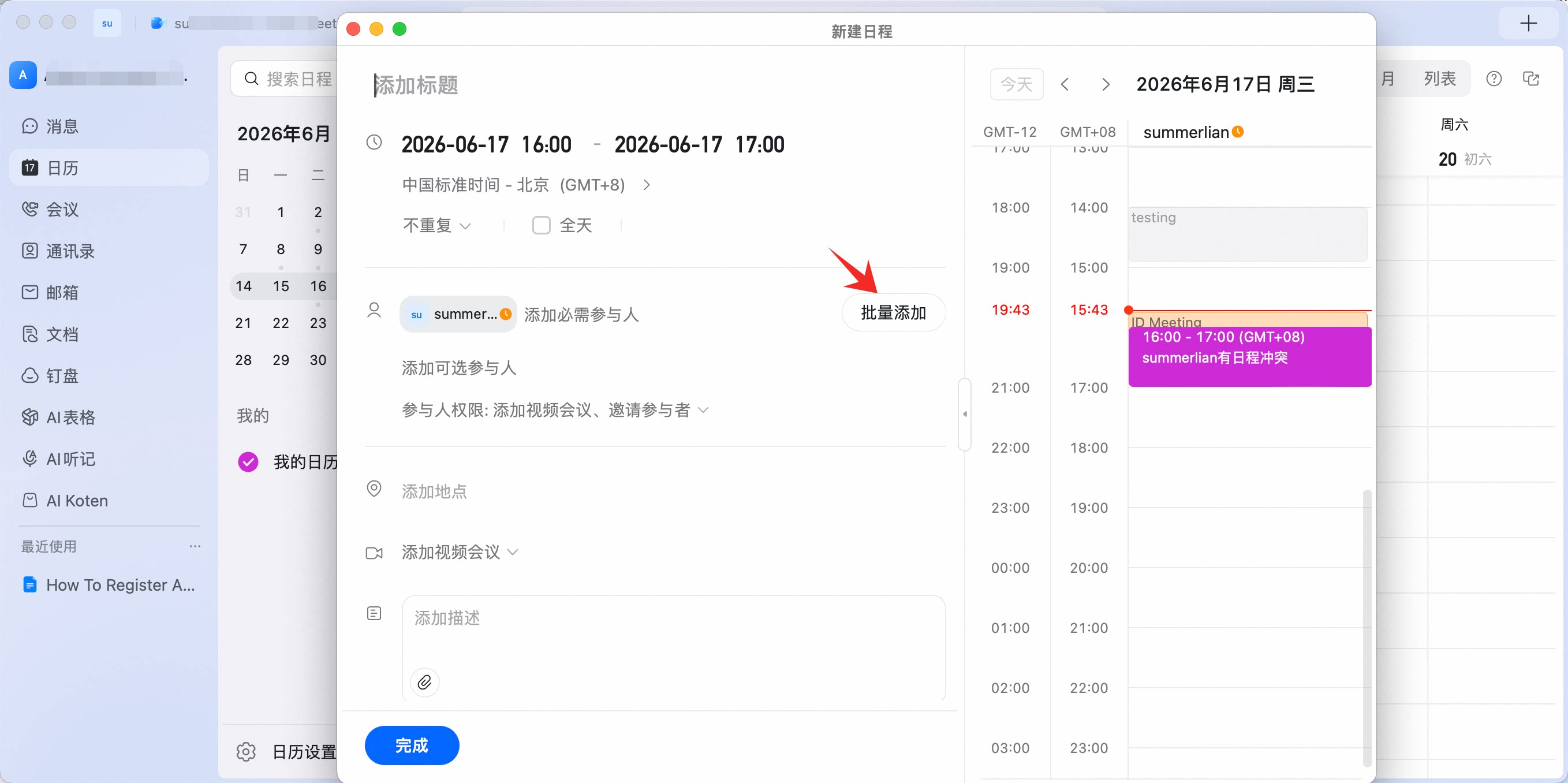Screen dimensions: 1568x783
Task: Toggle 我的日历 calendar visibility
Action: pos(248,462)
